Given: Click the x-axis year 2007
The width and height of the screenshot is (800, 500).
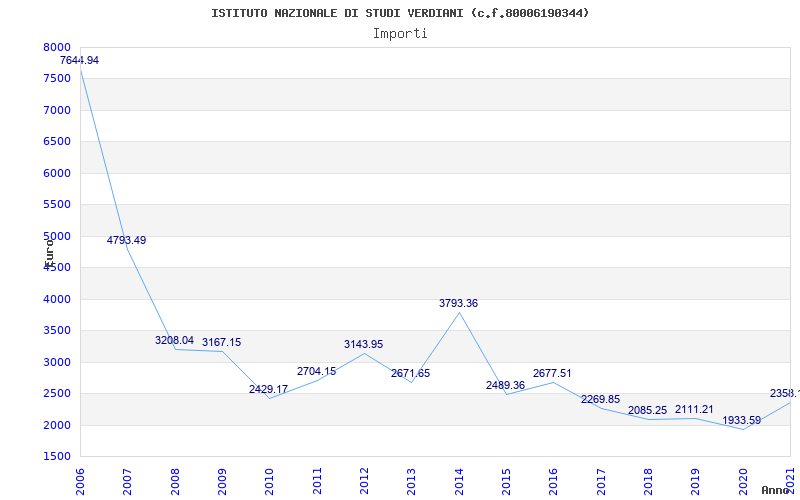Looking at the screenshot, I should click(x=128, y=482).
